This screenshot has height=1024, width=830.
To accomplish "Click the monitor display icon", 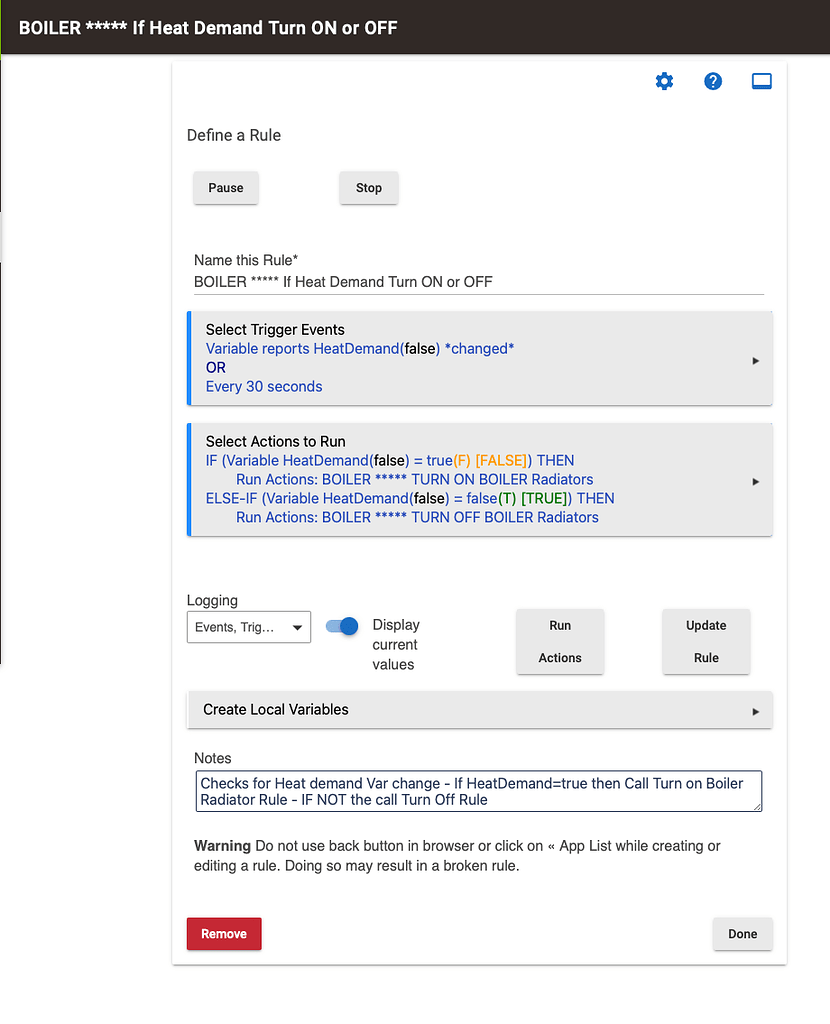I will coord(762,82).
